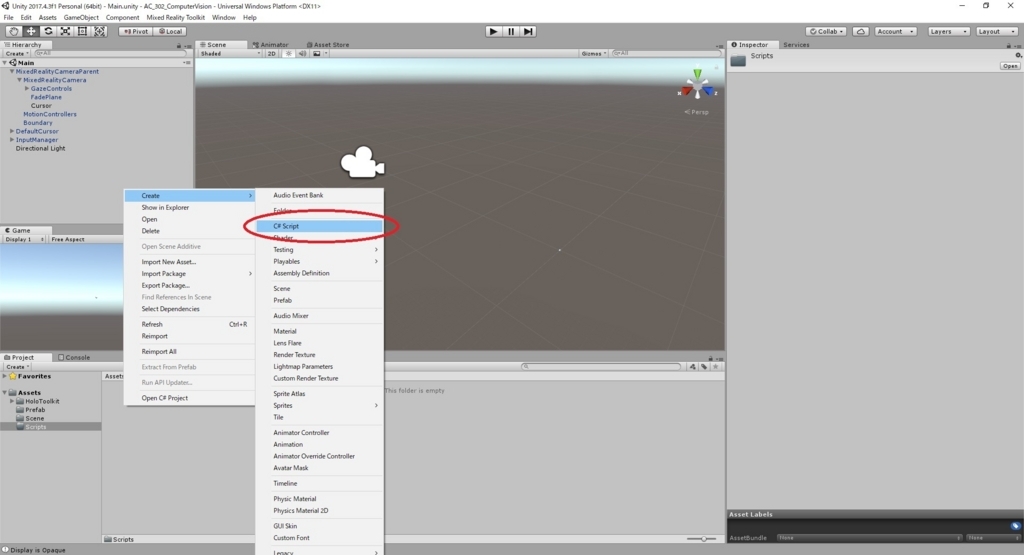Select Material in Create submenu

pos(319,331)
